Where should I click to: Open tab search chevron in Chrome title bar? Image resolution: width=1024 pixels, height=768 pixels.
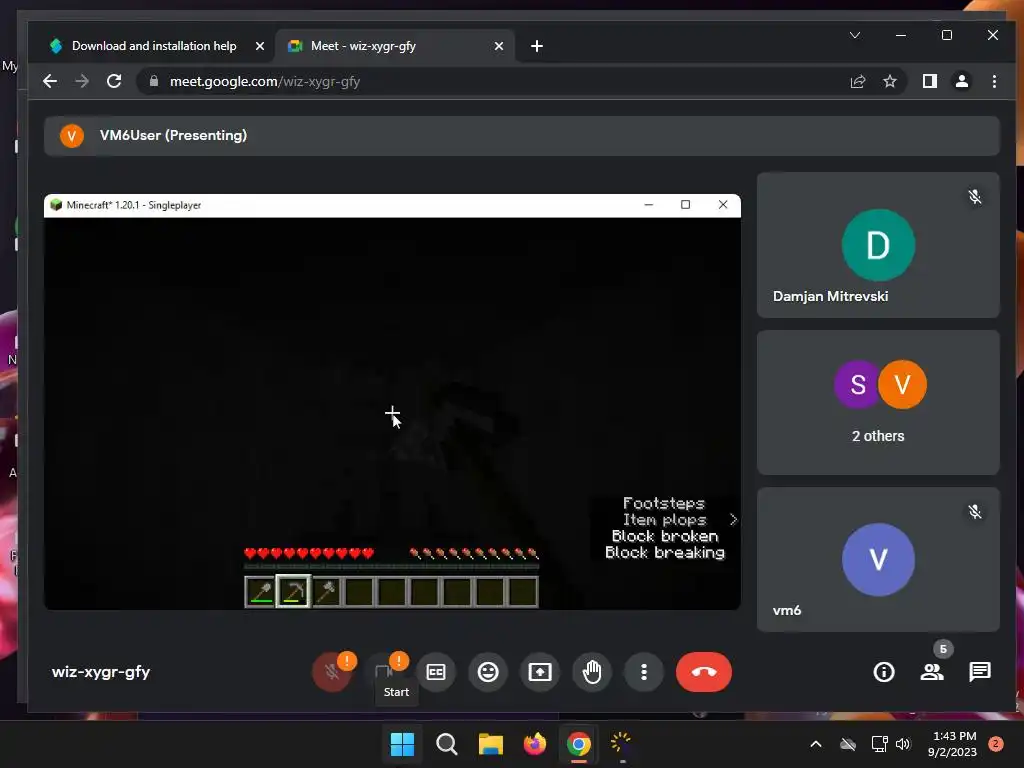click(855, 35)
